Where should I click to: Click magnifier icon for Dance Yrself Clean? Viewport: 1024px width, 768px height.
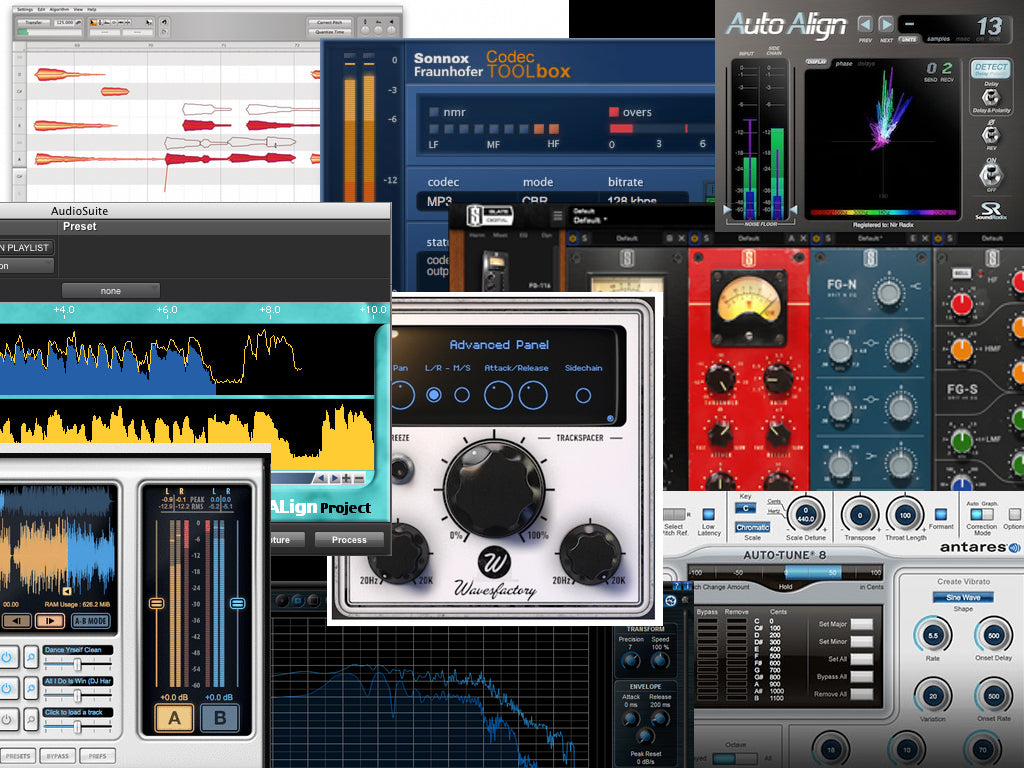[31, 657]
